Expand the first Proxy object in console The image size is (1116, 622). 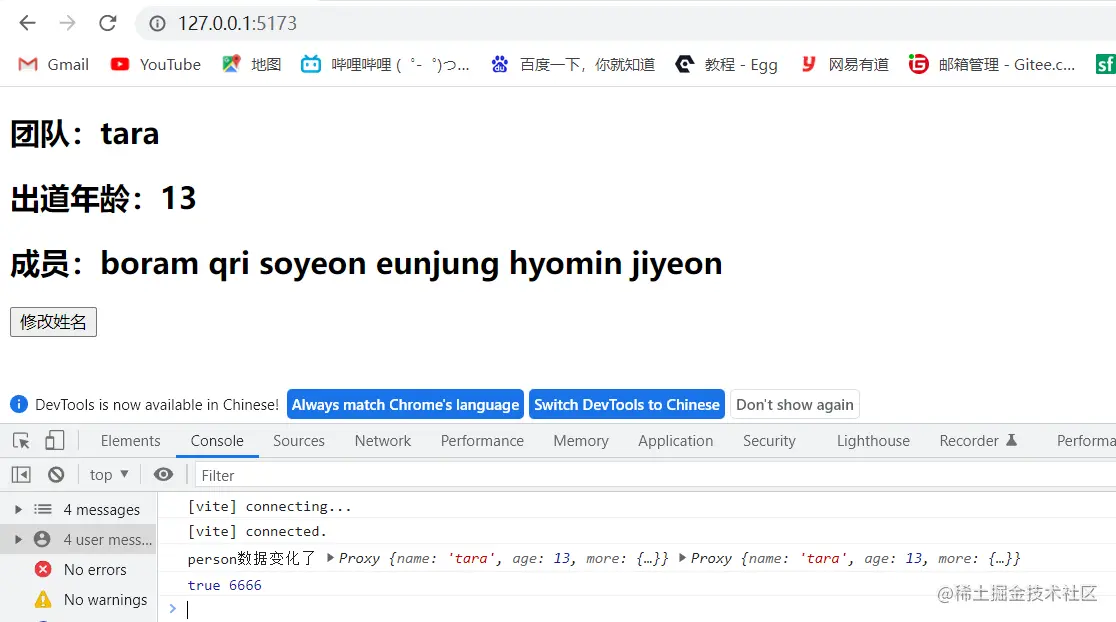(x=330, y=558)
